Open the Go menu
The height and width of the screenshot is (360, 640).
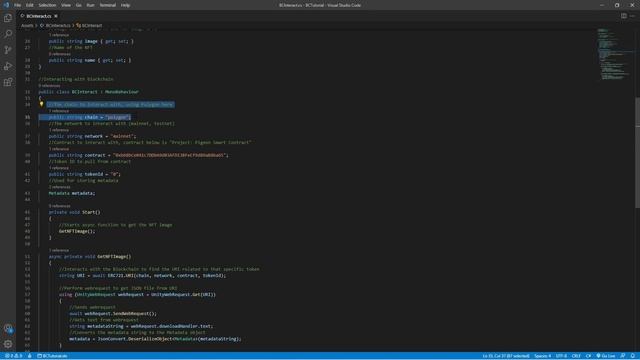pyautogui.click(x=79, y=5)
